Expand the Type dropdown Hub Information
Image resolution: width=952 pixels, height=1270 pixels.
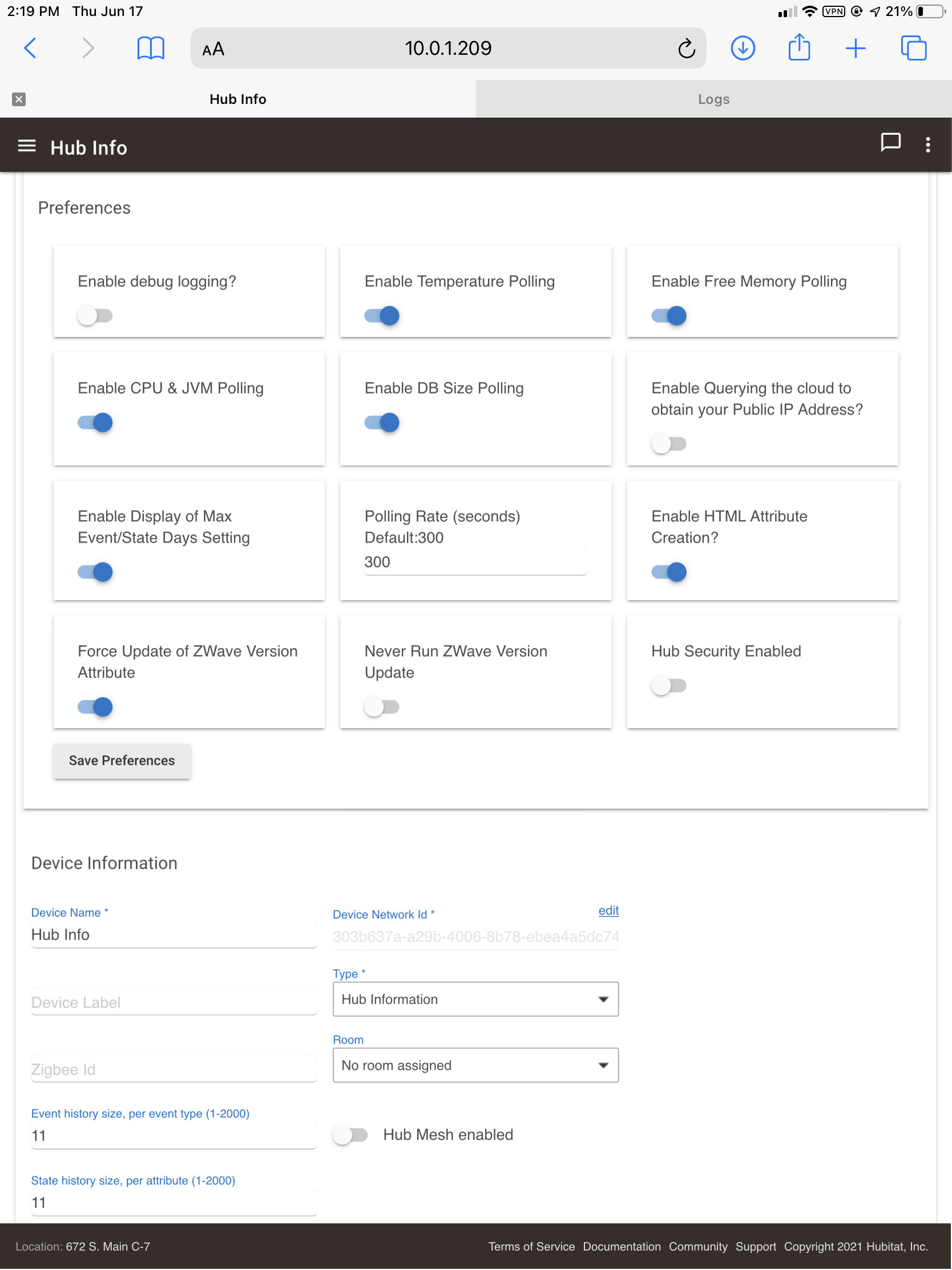point(475,999)
